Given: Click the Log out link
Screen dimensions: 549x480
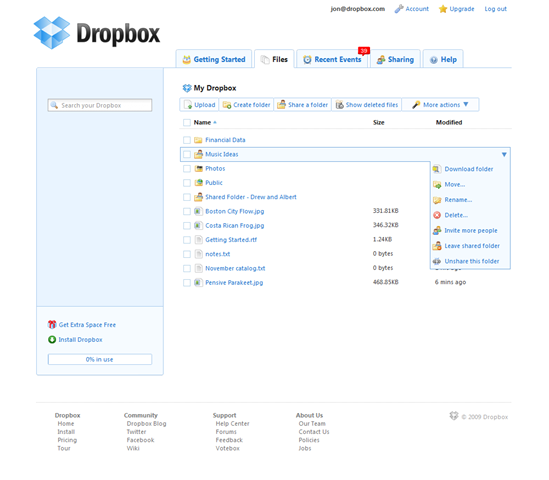Looking at the screenshot, I should click(495, 9).
